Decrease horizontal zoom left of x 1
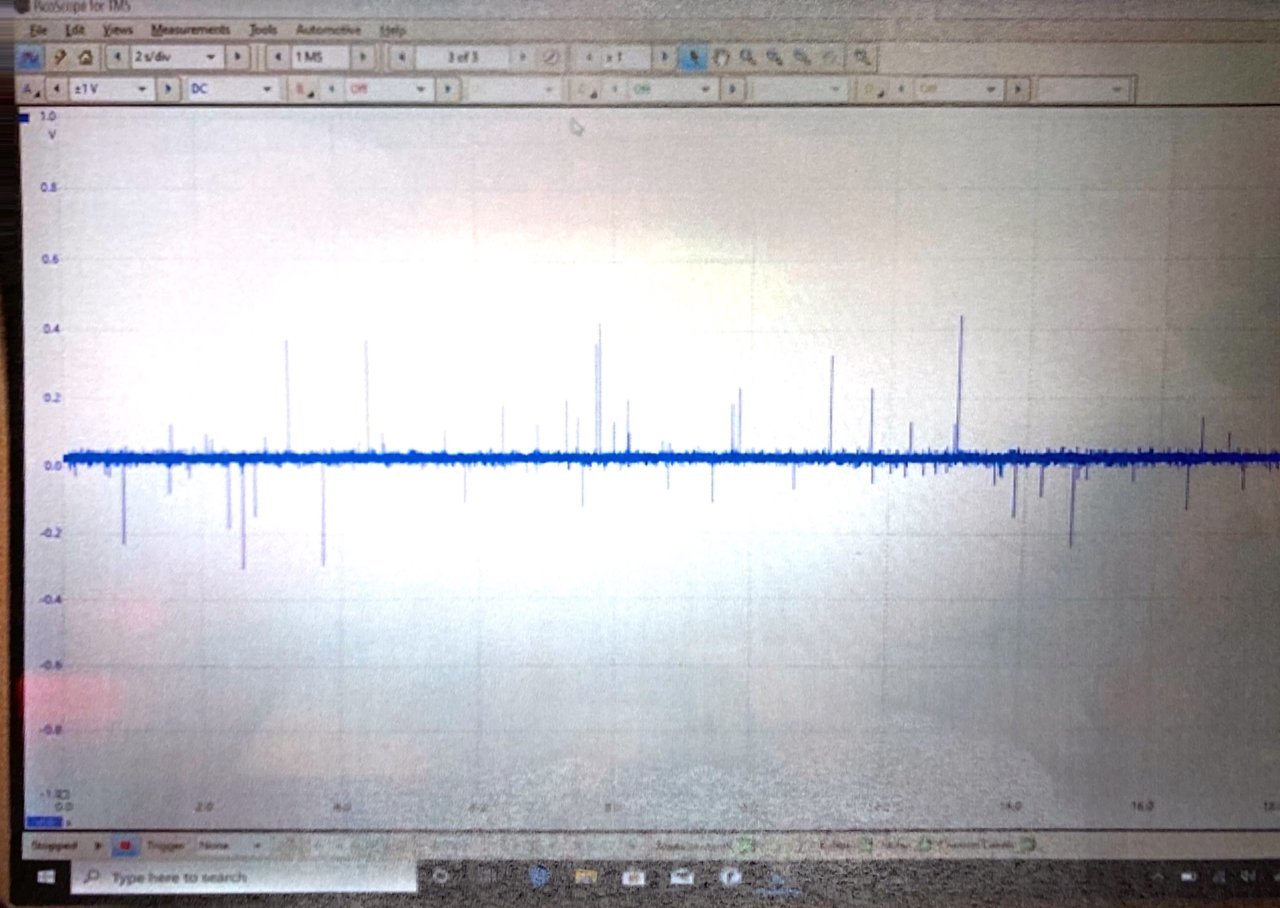1280x908 pixels. pos(588,58)
